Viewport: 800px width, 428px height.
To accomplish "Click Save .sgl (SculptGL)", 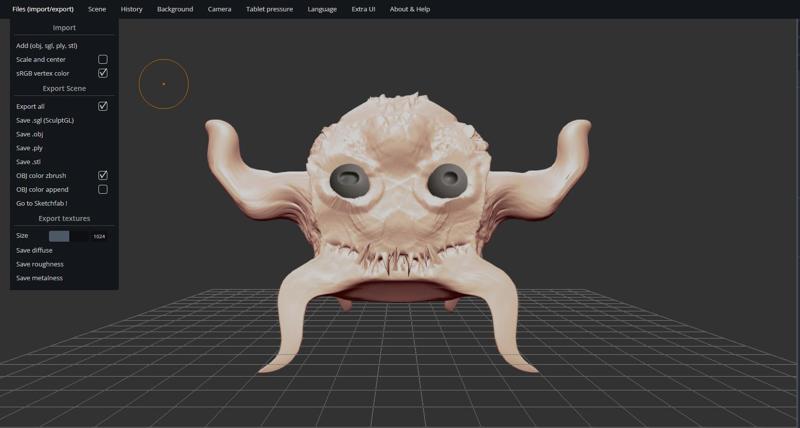I will pyautogui.click(x=45, y=120).
